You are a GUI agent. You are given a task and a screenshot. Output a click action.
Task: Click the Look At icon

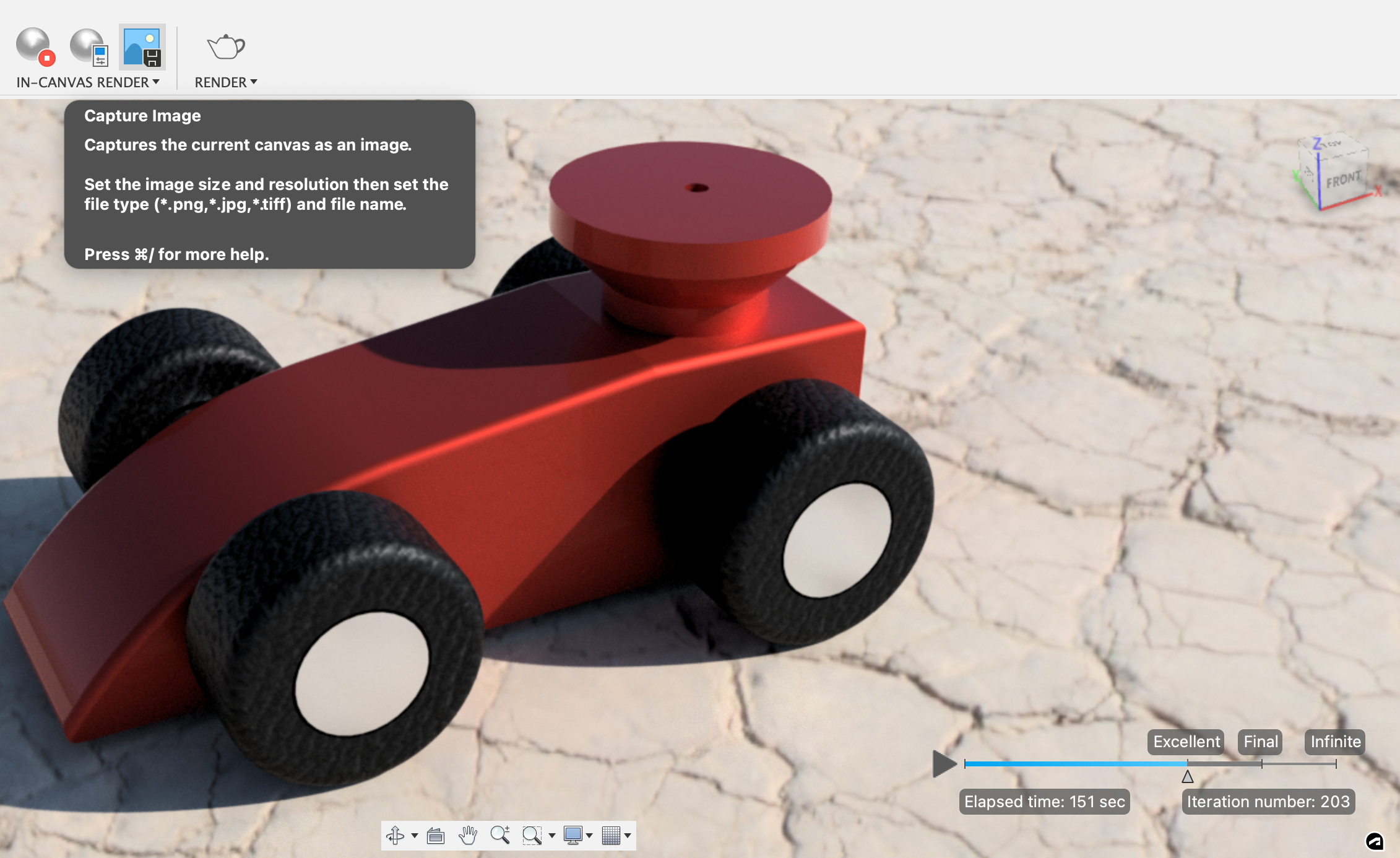coord(436,836)
